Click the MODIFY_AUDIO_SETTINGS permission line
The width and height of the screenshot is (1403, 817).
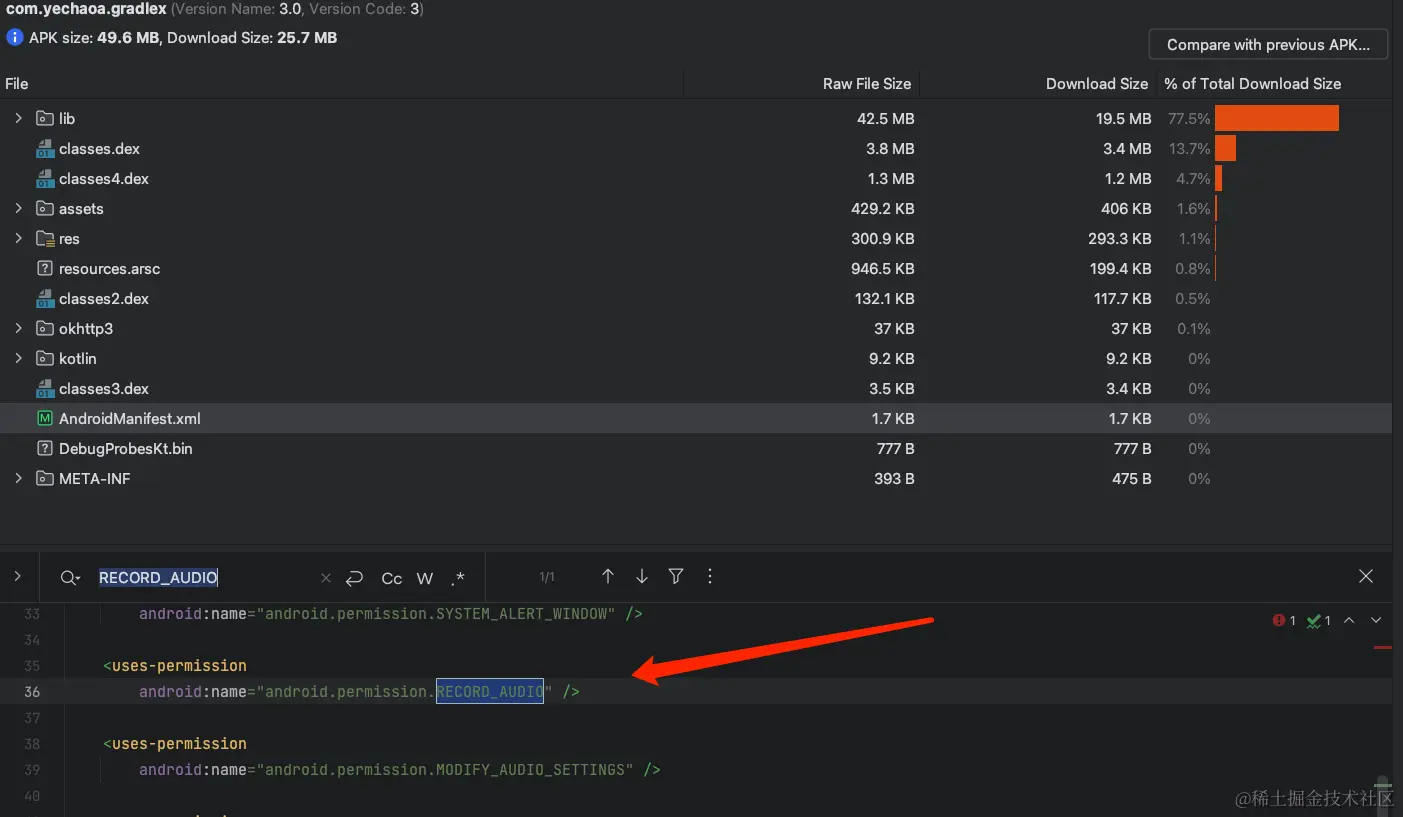pos(399,770)
